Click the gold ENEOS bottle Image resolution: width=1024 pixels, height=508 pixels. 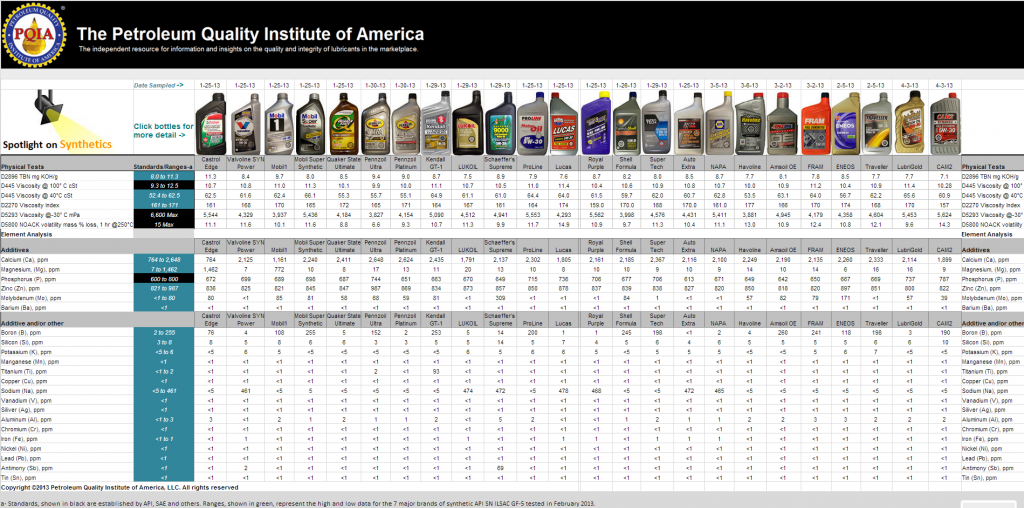846,123
